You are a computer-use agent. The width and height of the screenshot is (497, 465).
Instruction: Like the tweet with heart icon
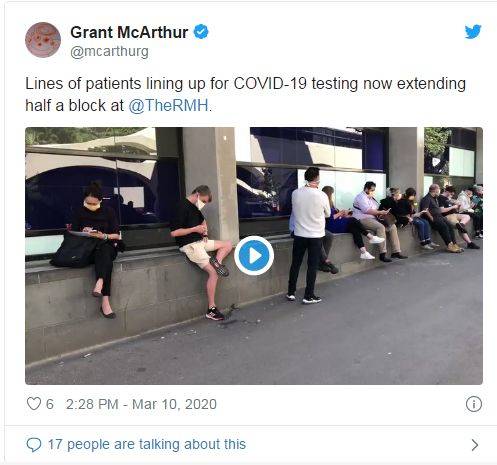[34, 404]
